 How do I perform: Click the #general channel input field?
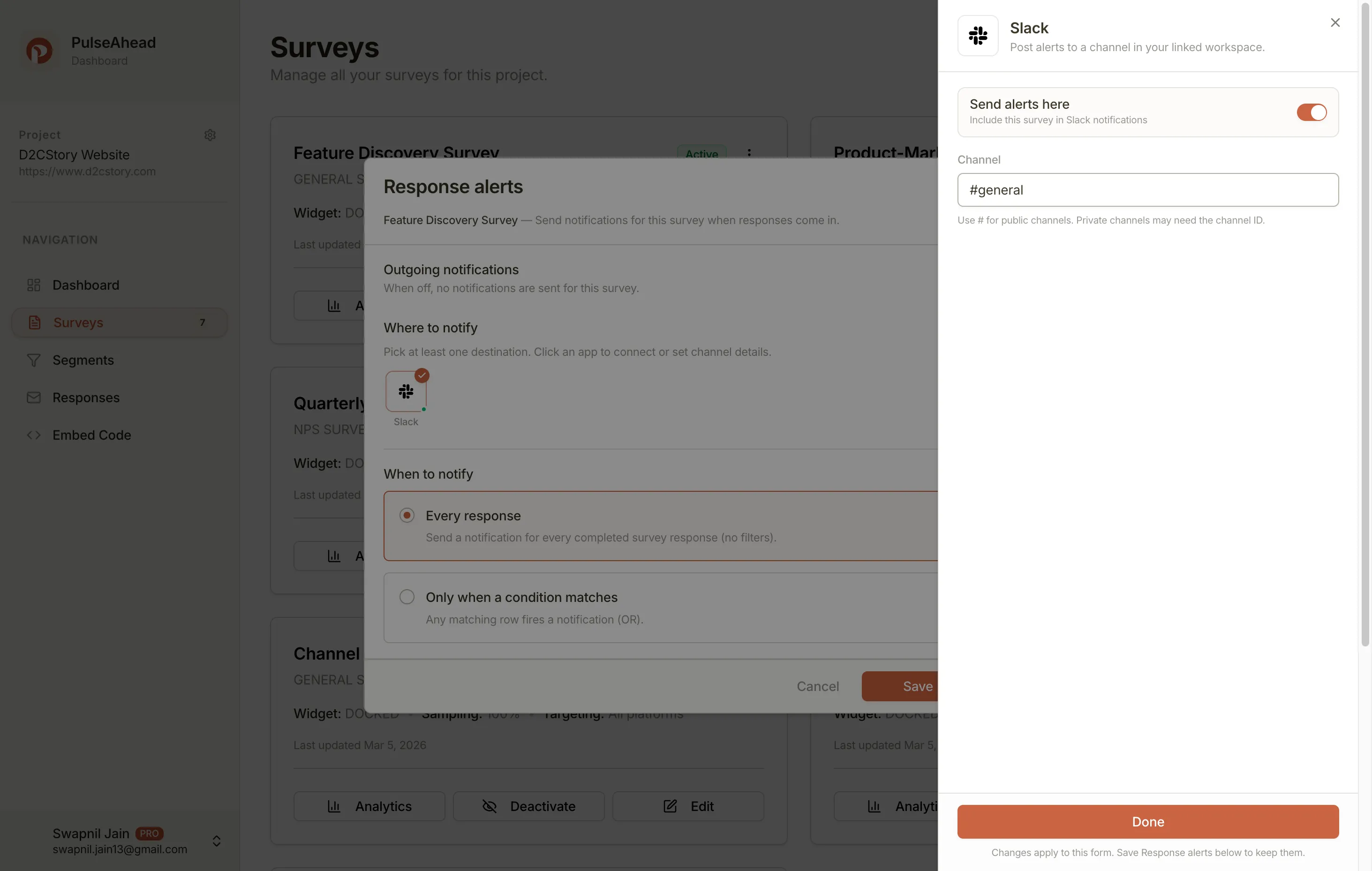point(1147,190)
